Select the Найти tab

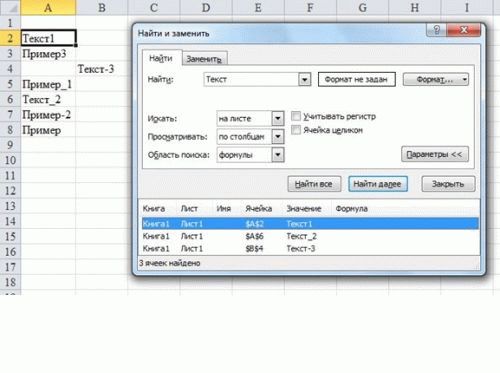[x=161, y=58]
